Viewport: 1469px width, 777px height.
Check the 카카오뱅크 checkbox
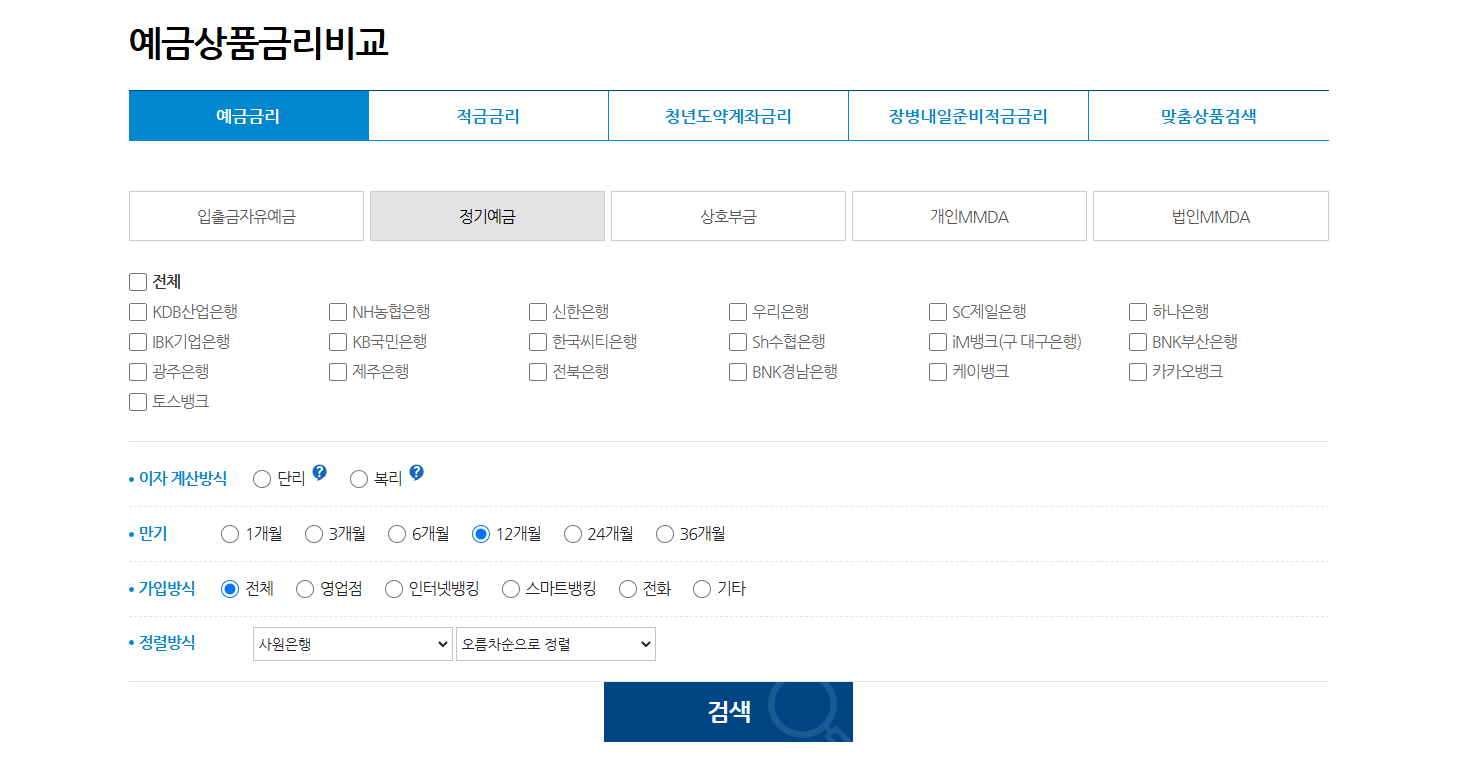pos(1138,372)
